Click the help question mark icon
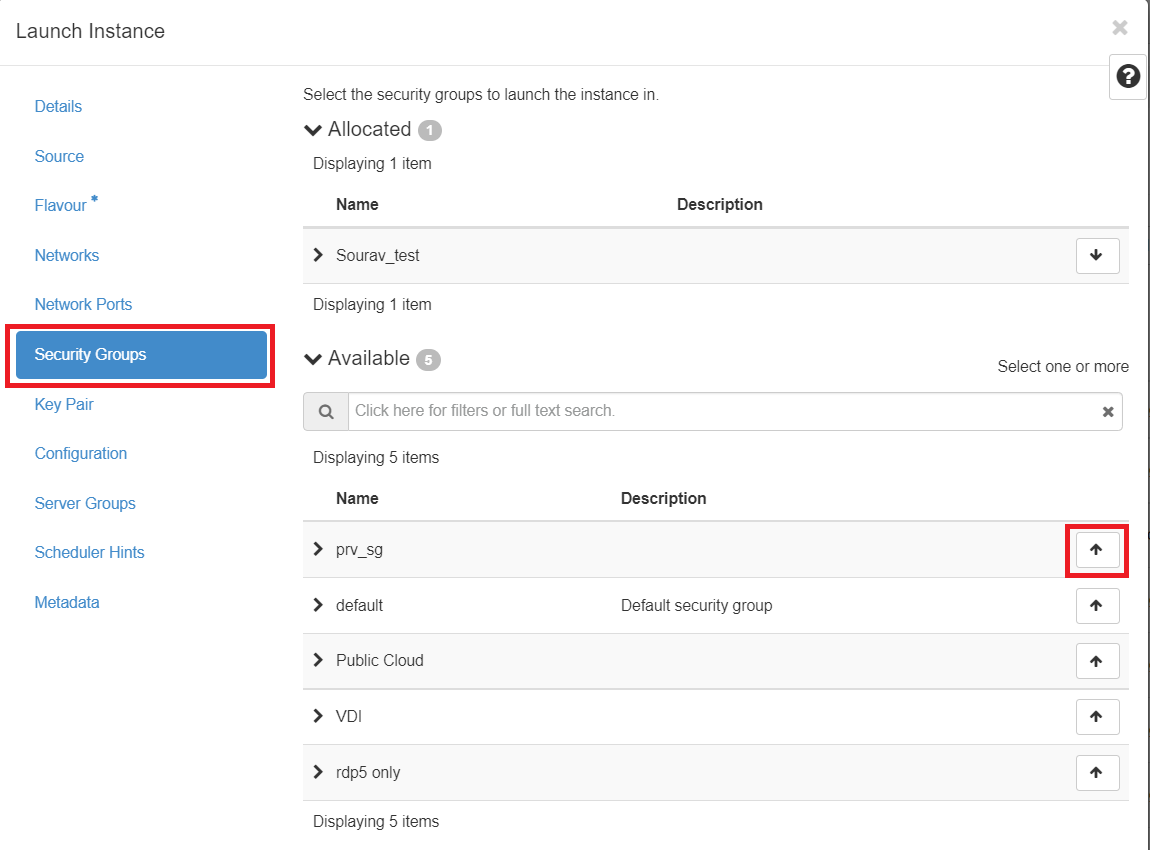The image size is (1150, 850). point(1128,77)
